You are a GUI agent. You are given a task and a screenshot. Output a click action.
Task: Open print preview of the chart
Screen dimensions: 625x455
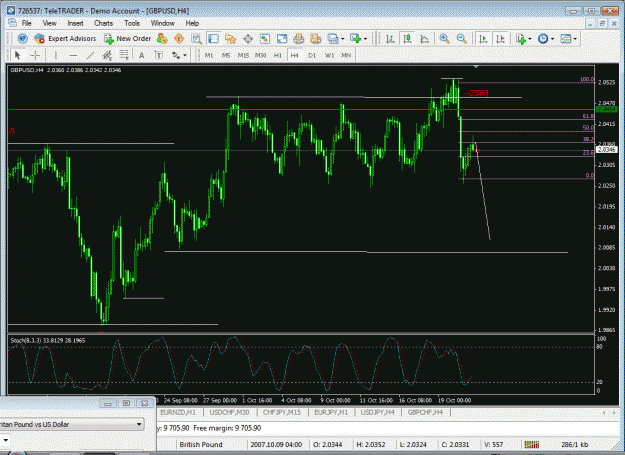pos(316,39)
